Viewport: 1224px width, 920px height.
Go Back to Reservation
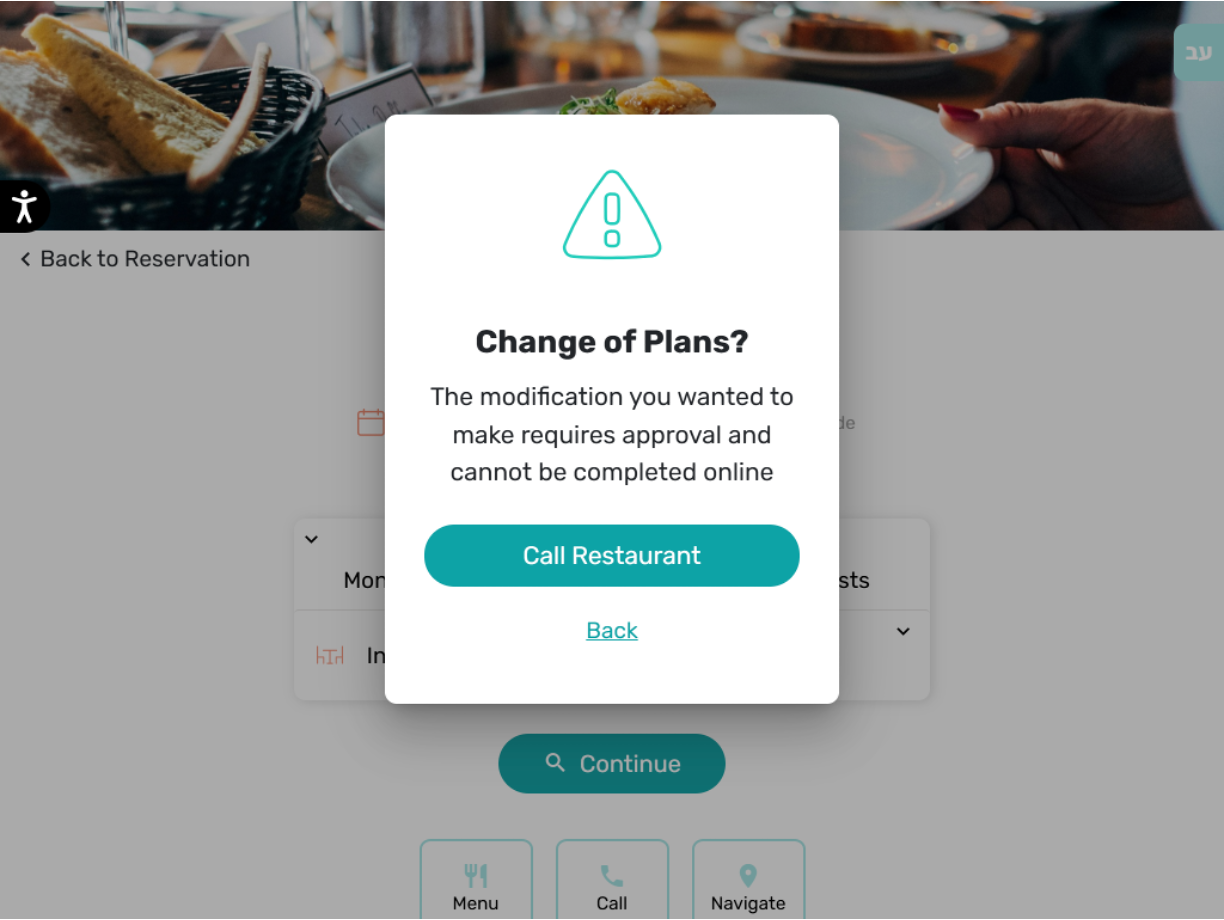135,259
